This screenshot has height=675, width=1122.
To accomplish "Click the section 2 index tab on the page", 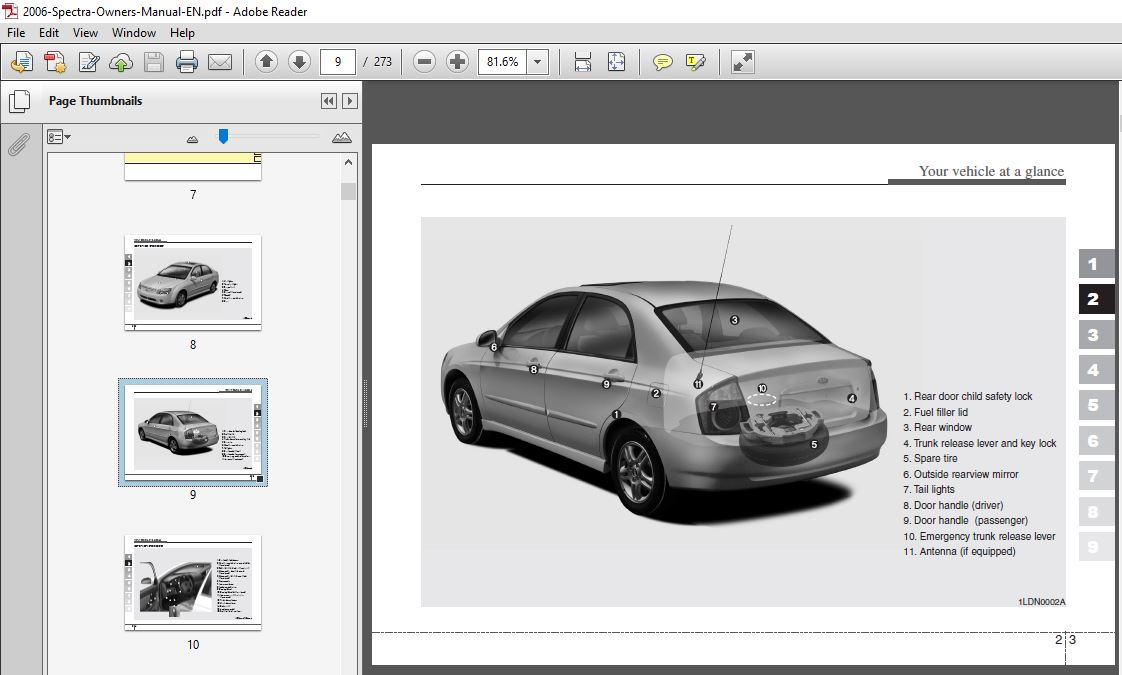I will click(x=1096, y=298).
